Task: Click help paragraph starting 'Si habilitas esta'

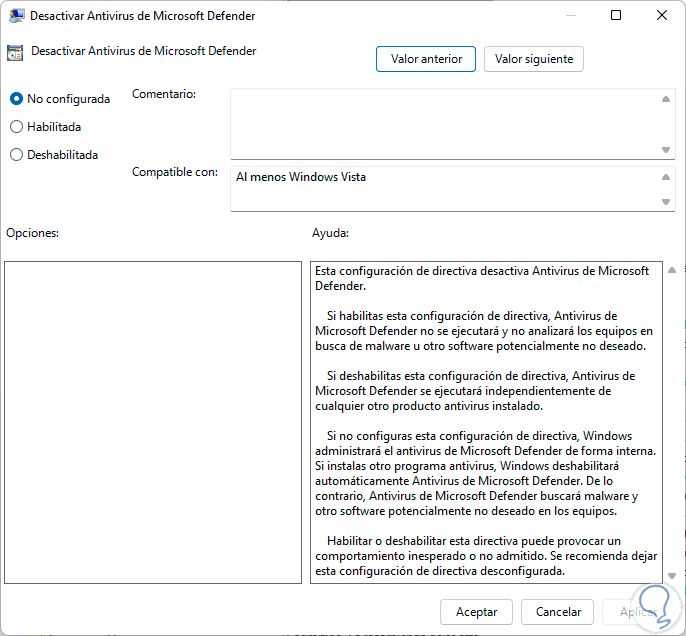Action: tap(484, 331)
